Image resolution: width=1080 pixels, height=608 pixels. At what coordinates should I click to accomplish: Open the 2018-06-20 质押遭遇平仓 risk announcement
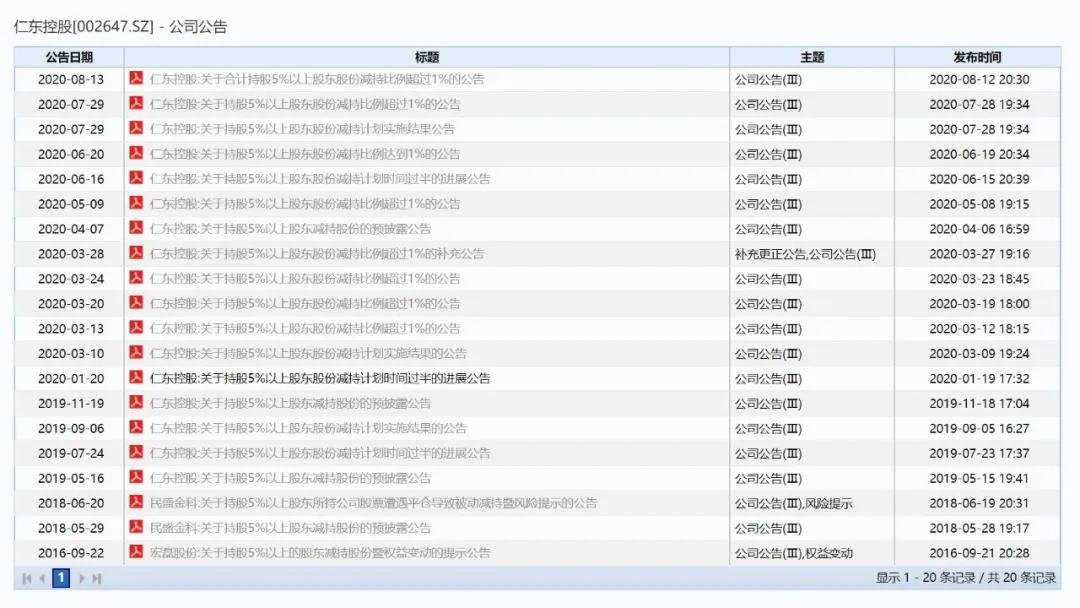tap(370, 503)
